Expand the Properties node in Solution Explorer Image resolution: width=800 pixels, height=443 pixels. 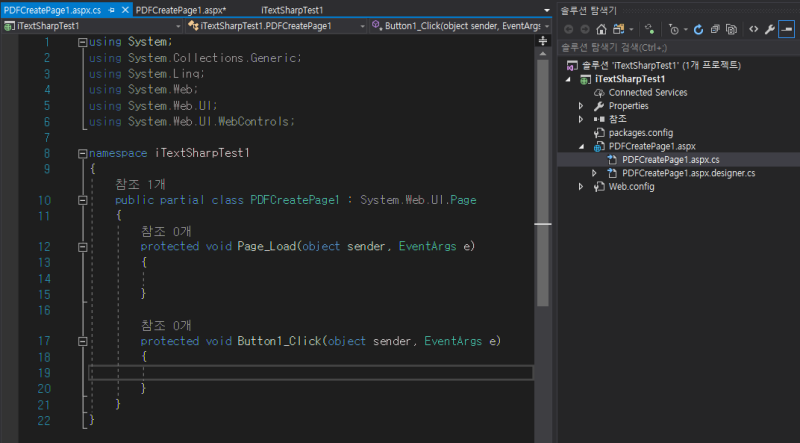(581, 106)
